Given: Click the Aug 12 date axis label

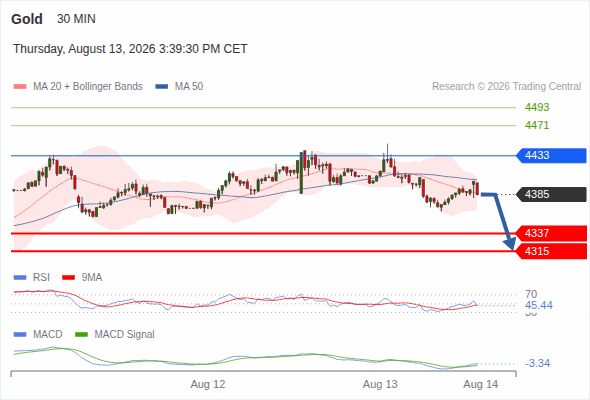Looking at the screenshot, I should [208, 384].
